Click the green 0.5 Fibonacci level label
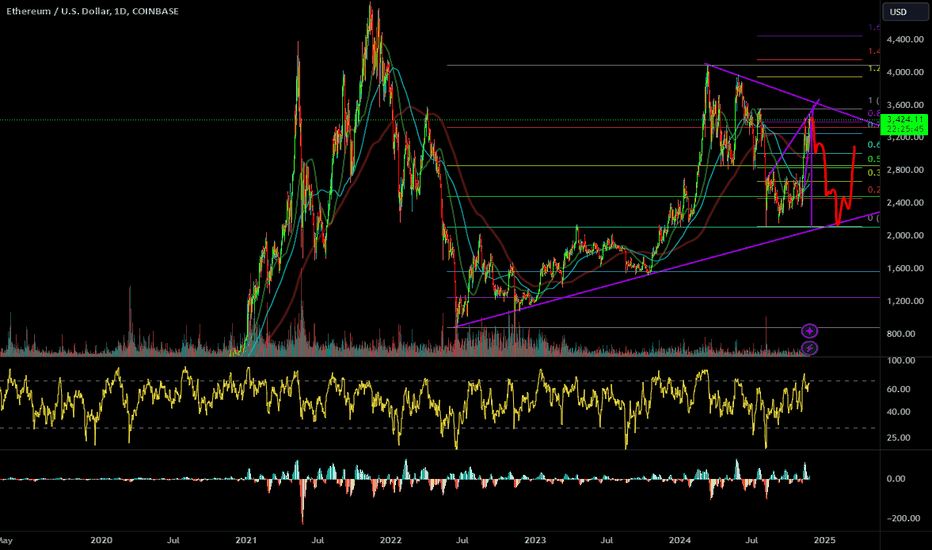This screenshot has height=550, width=932. coord(874,159)
